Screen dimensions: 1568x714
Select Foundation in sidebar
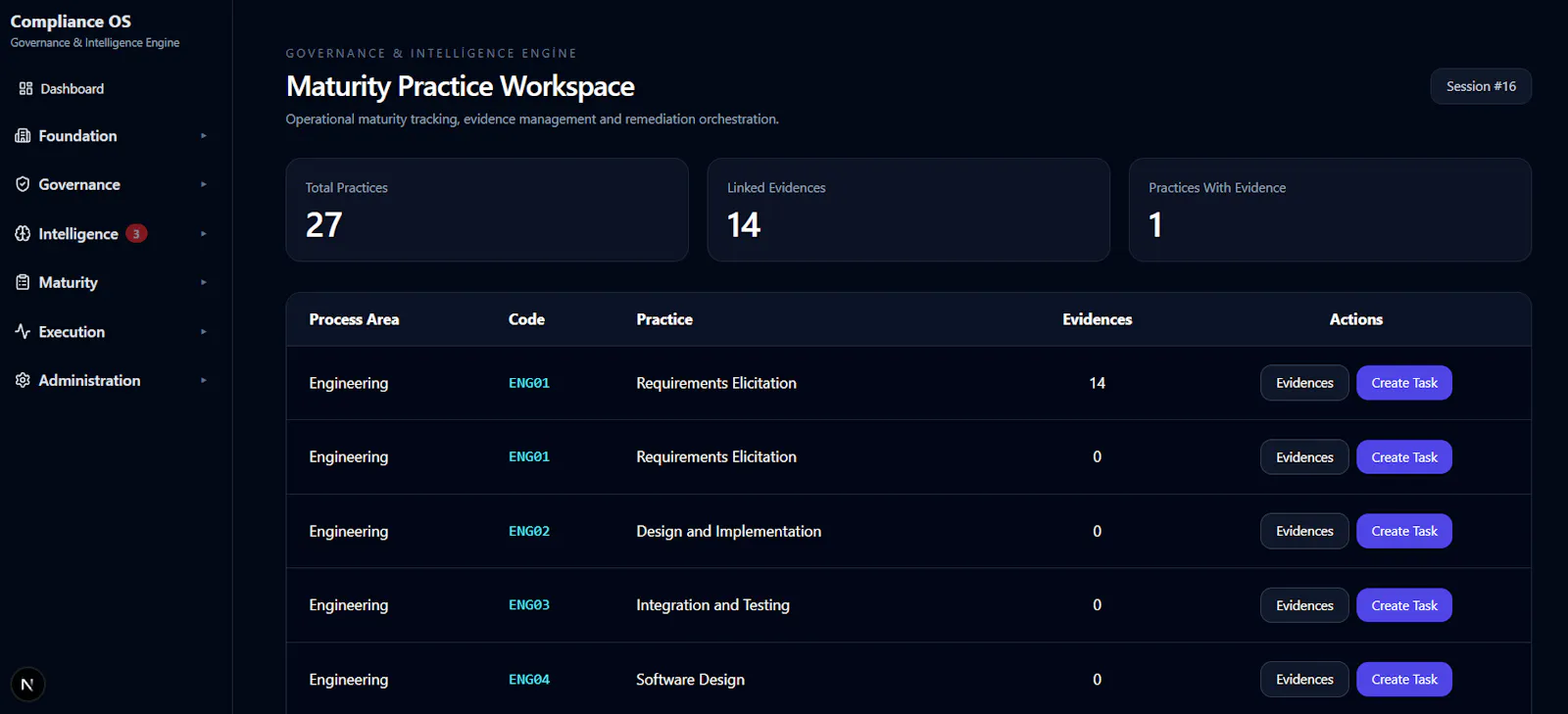tap(77, 136)
